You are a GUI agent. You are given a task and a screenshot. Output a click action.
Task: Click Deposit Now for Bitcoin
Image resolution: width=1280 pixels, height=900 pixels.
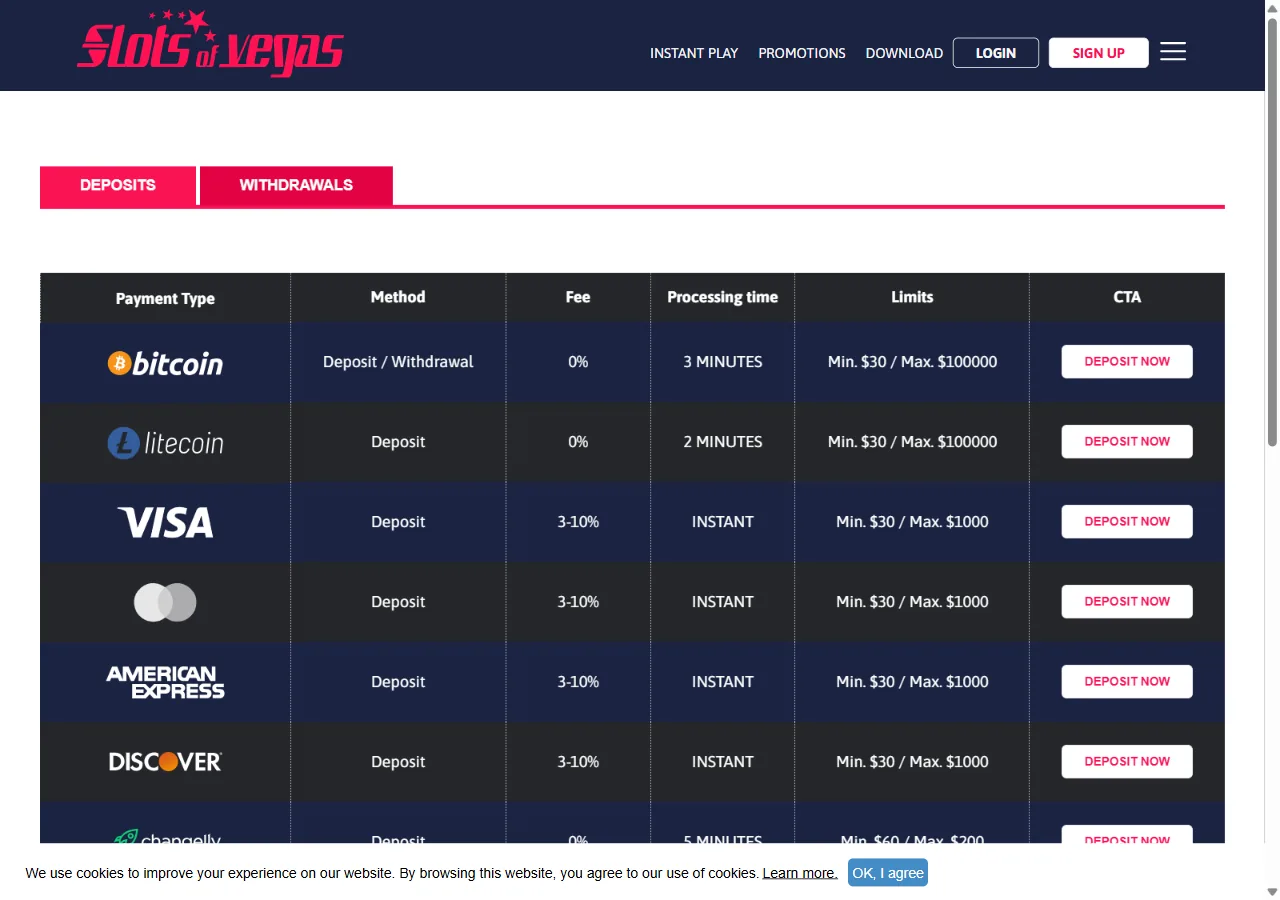[x=1127, y=362]
